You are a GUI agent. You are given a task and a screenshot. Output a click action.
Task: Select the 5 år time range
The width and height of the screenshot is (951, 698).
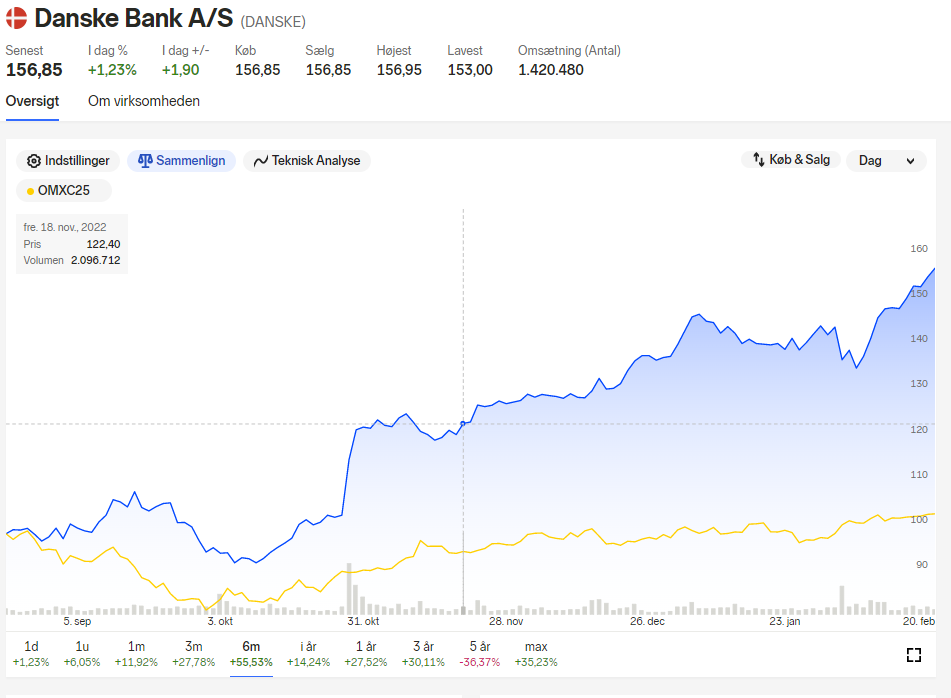(x=480, y=654)
